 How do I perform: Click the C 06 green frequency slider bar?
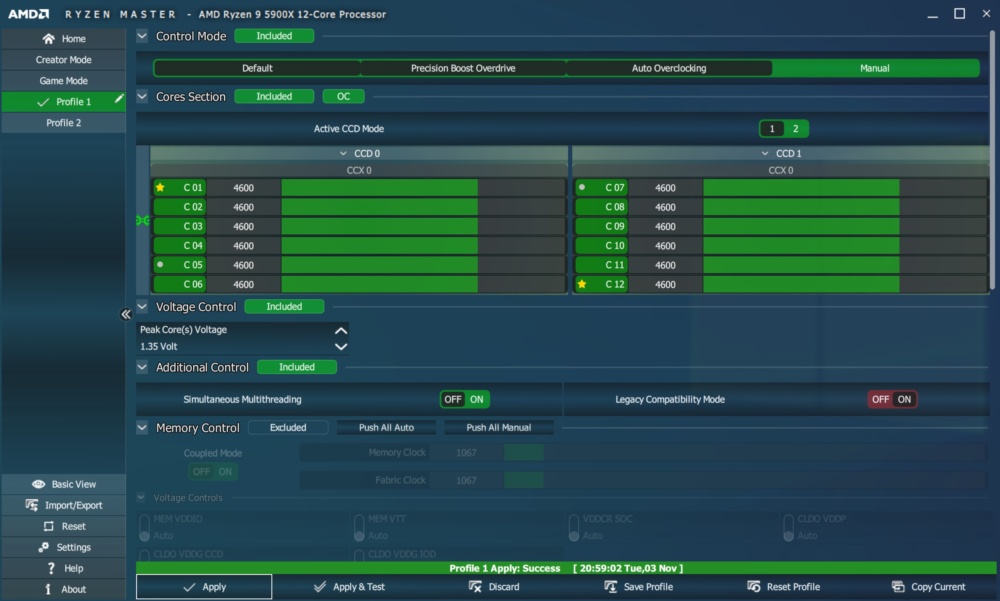point(379,285)
